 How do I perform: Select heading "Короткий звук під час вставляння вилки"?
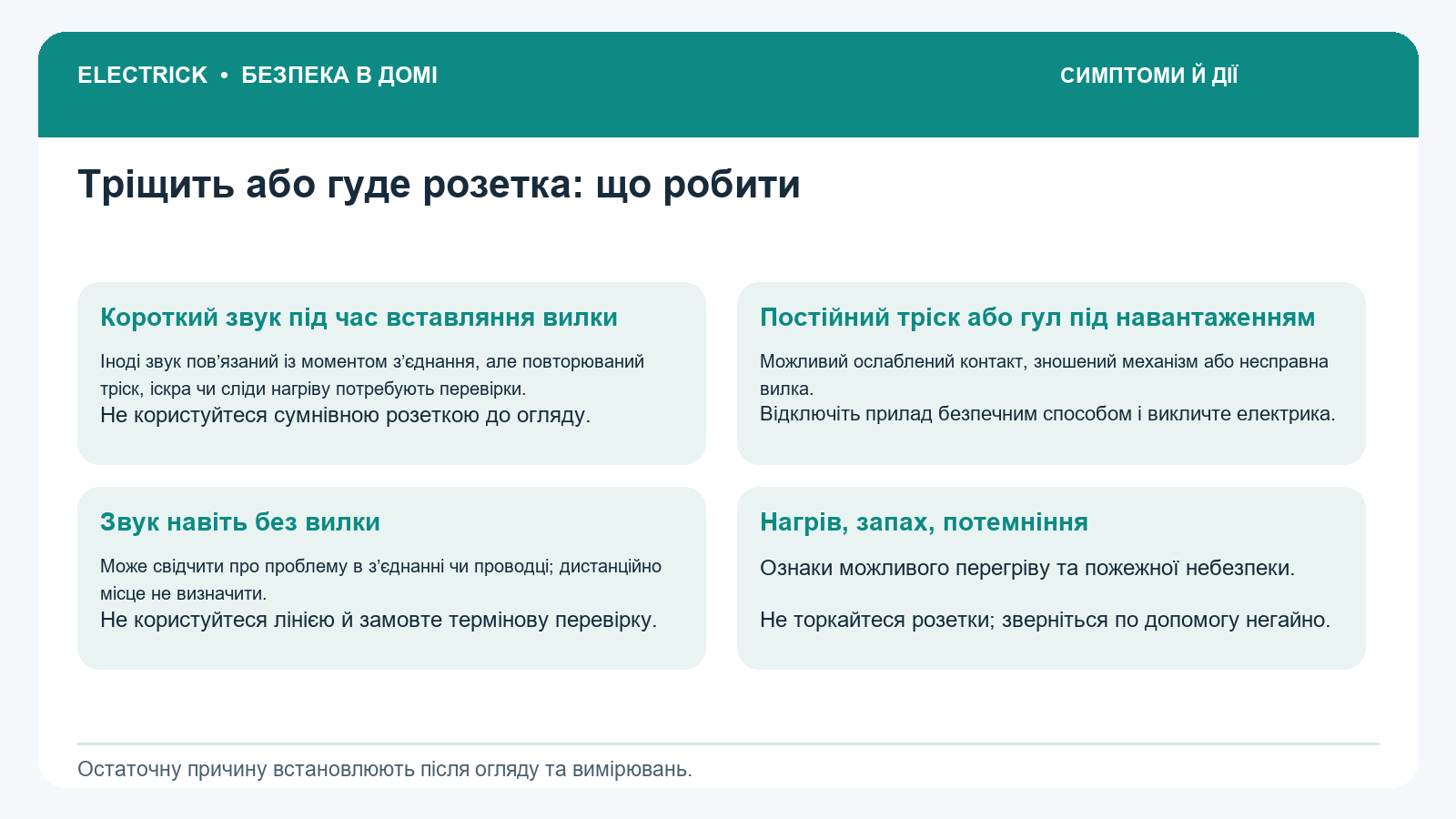click(359, 318)
